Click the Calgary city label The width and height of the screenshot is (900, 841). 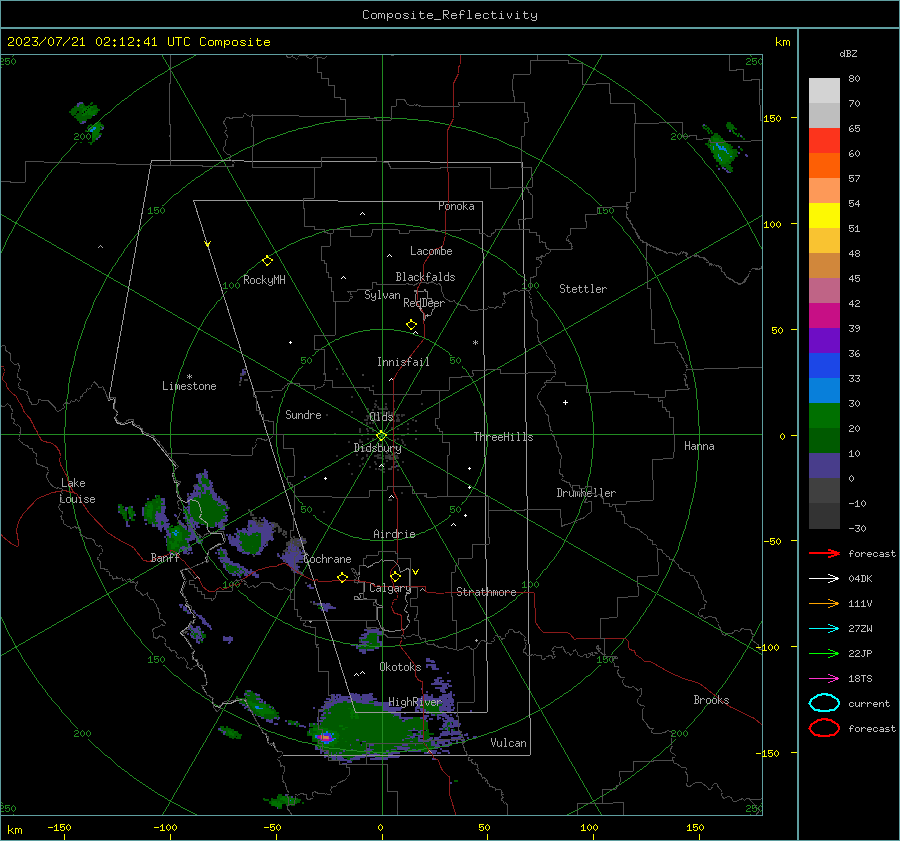[x=390, y=588]
